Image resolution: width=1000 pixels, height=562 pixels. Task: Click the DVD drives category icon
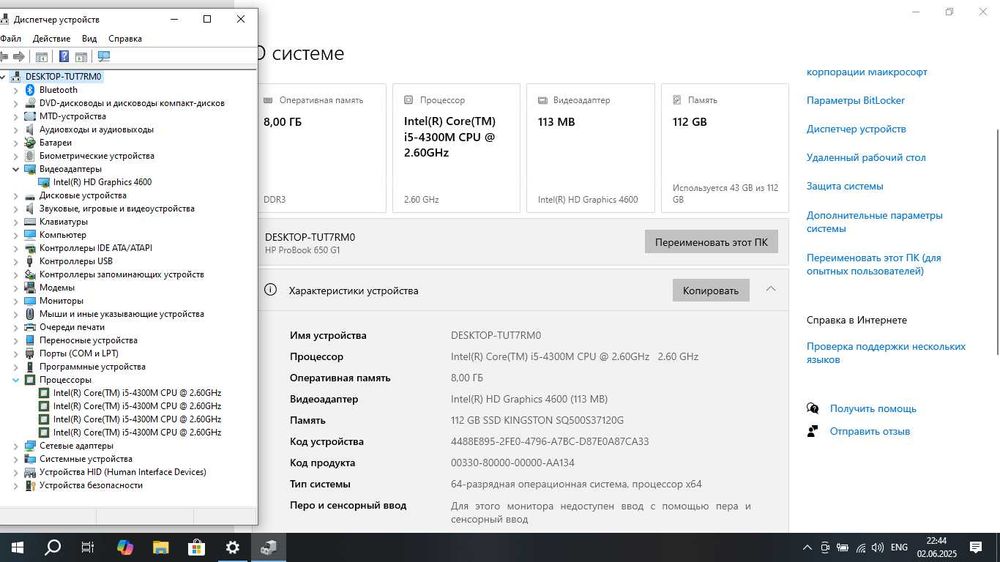[30, 103]
